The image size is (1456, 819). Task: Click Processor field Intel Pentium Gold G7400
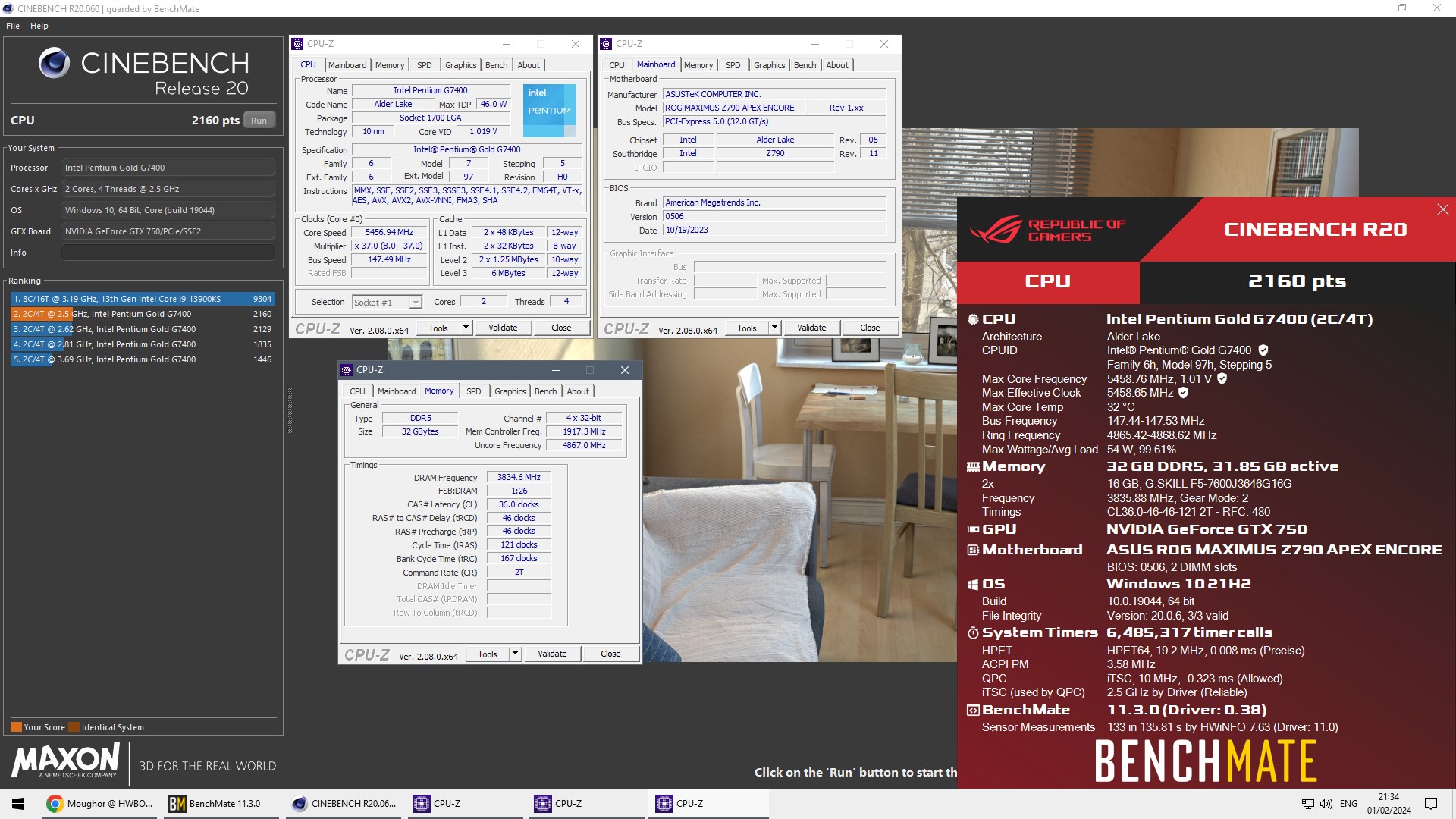point(168,168)
